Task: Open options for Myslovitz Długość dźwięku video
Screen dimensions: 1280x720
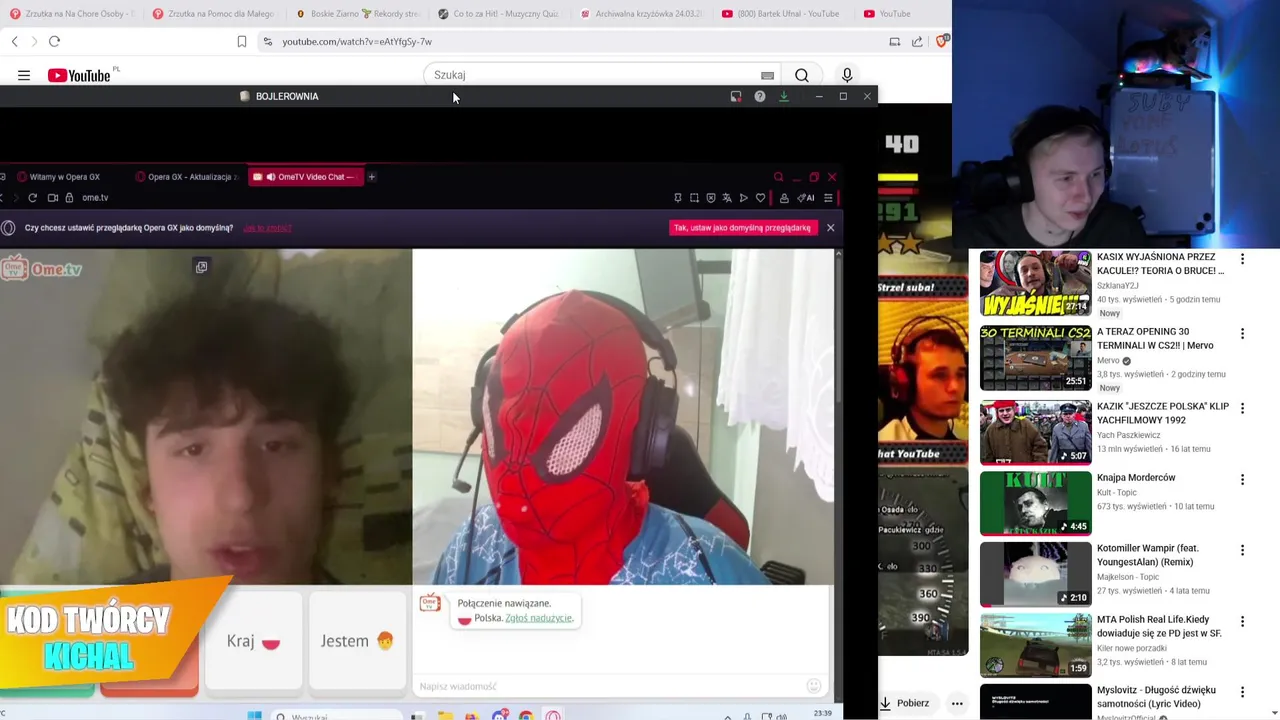Action: coord(1242,692)
